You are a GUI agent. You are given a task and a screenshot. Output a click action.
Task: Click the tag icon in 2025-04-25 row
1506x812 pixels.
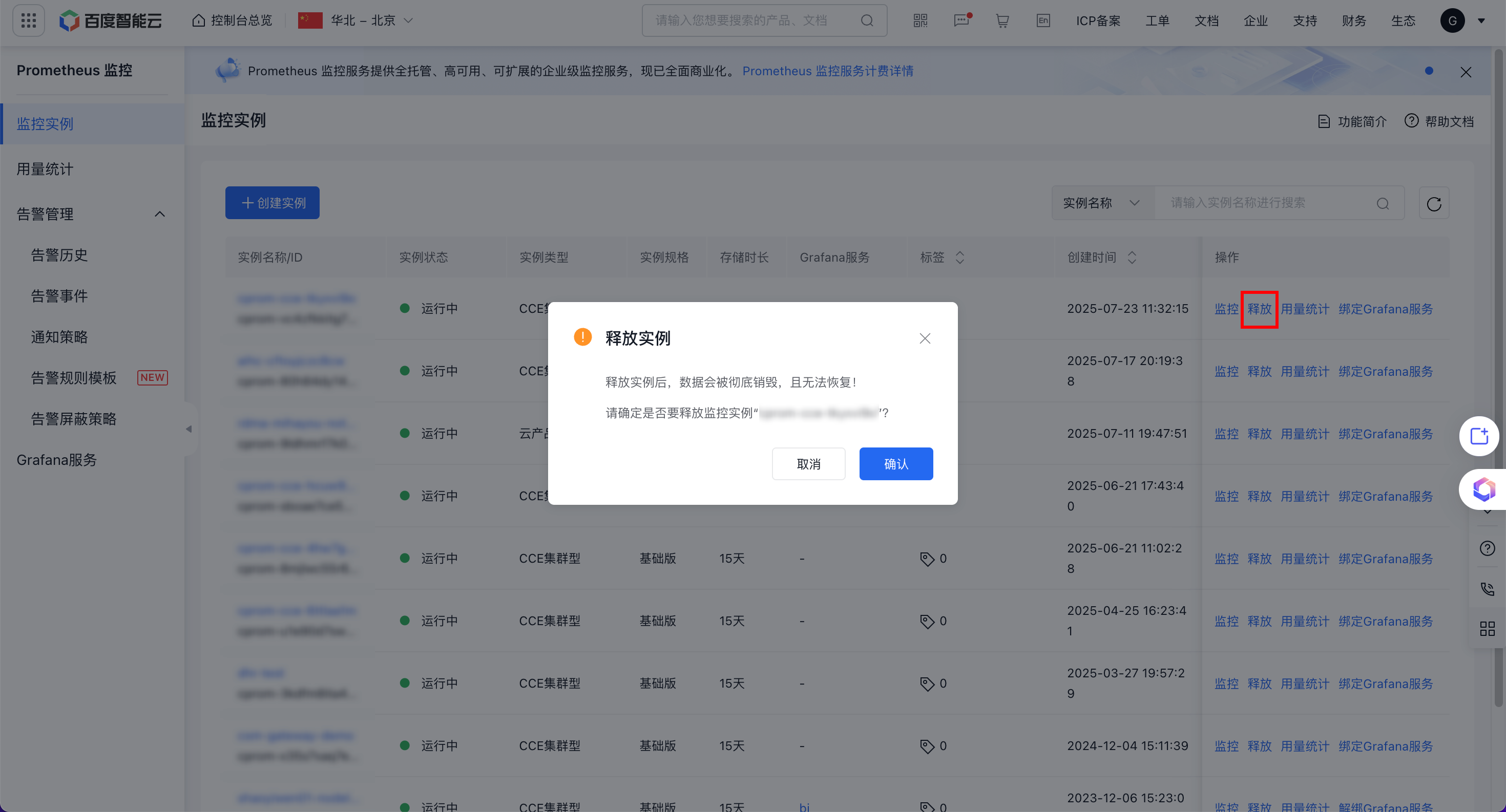point(927,622)
